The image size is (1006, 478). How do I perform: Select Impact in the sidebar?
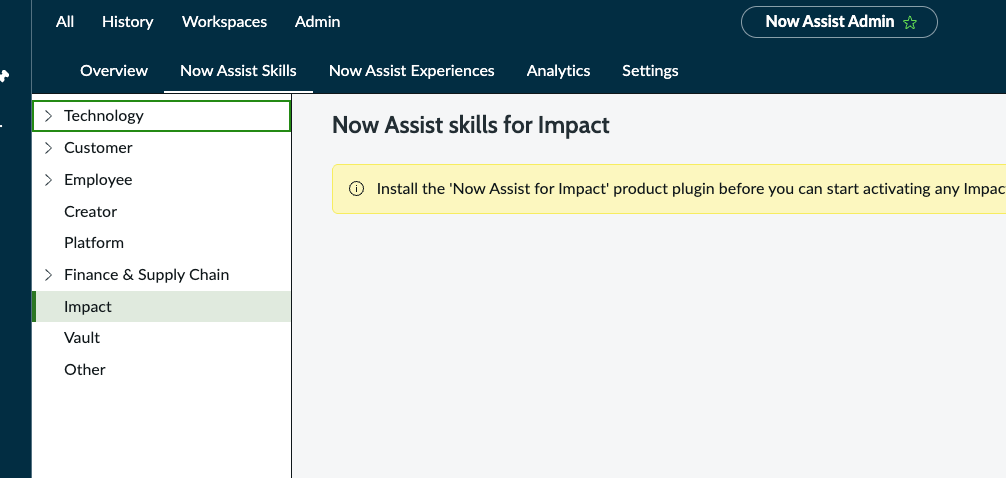(x=162, y=306)
